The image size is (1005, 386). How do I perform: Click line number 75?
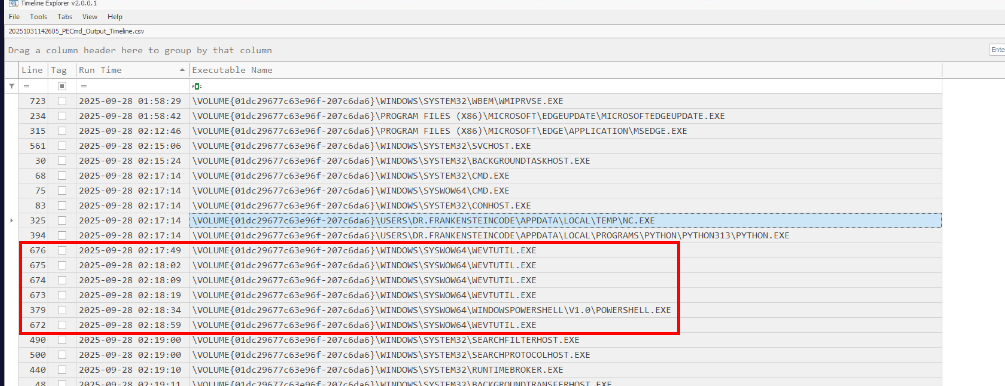tap(41, 190)
